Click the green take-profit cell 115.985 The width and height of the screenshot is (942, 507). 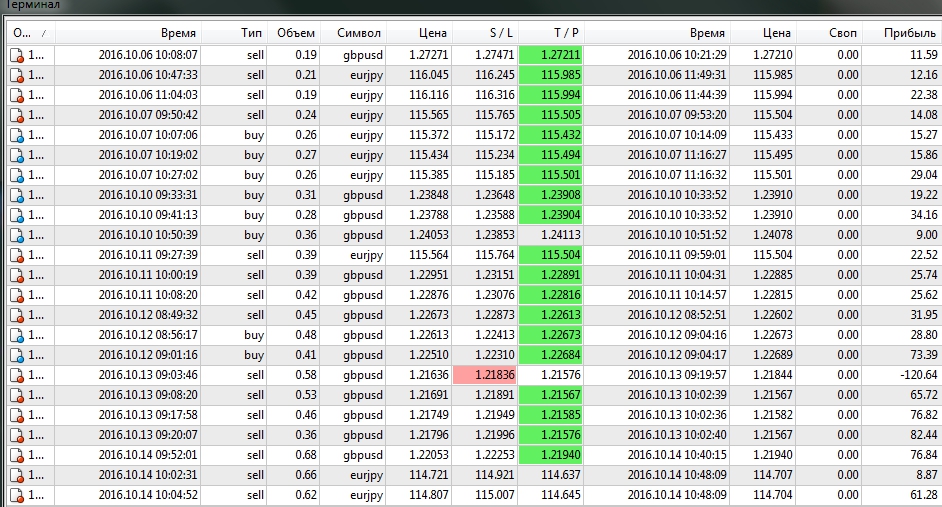pos(550,75)
